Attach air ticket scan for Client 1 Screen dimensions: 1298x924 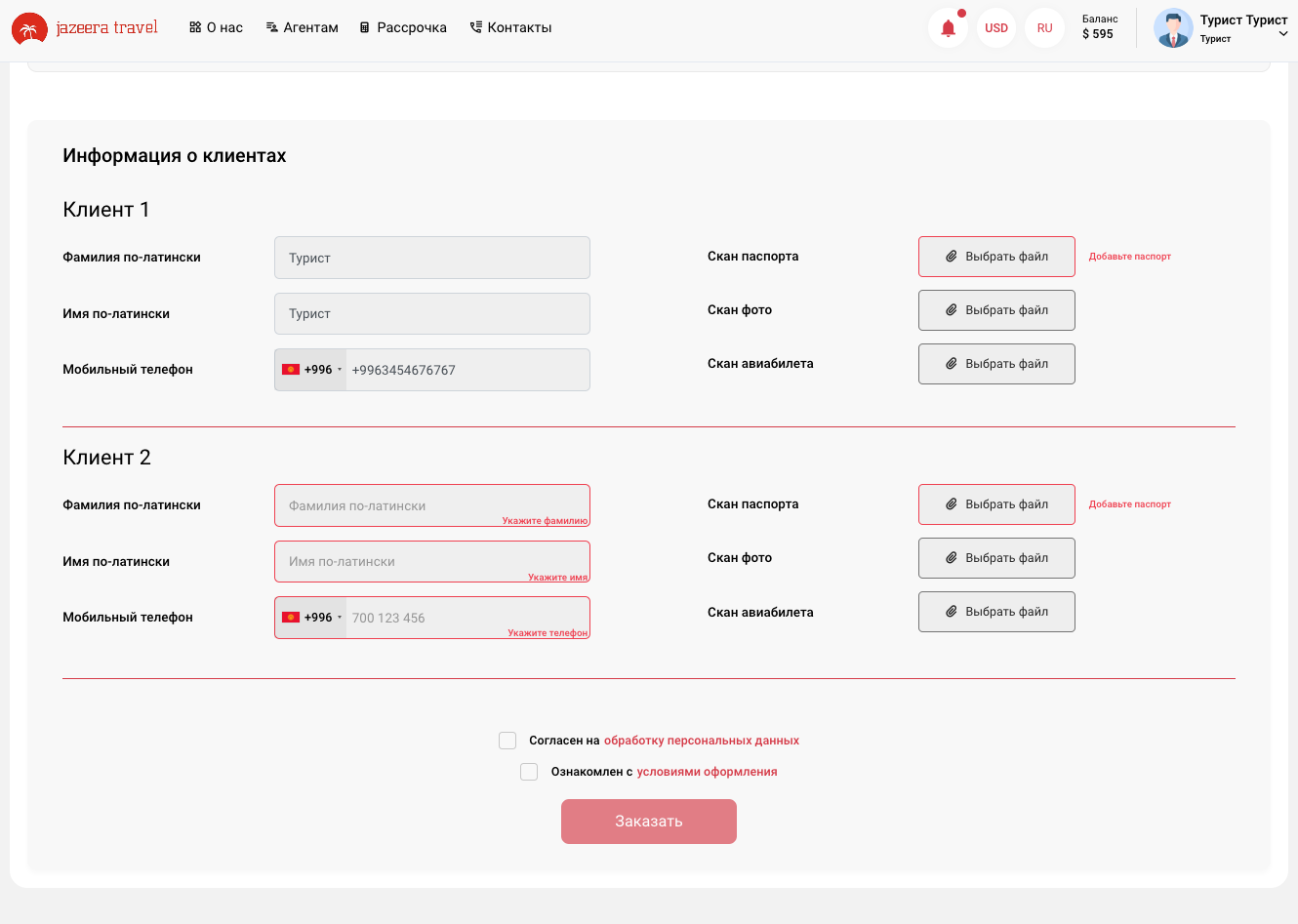(995, 364)
